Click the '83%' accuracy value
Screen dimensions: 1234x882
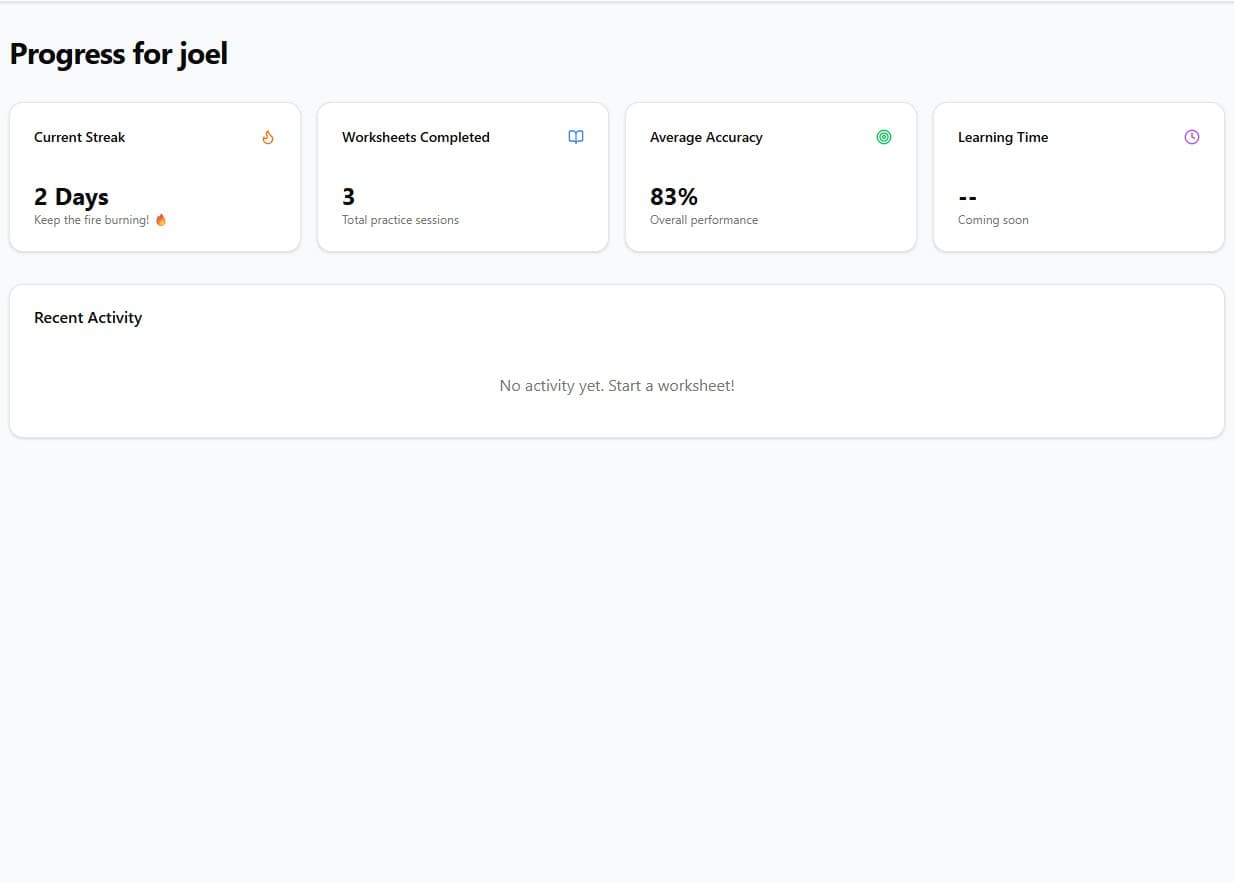674,197
